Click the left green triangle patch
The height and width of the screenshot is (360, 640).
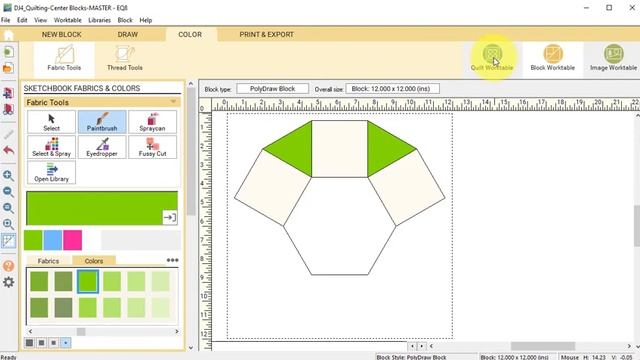295,148
